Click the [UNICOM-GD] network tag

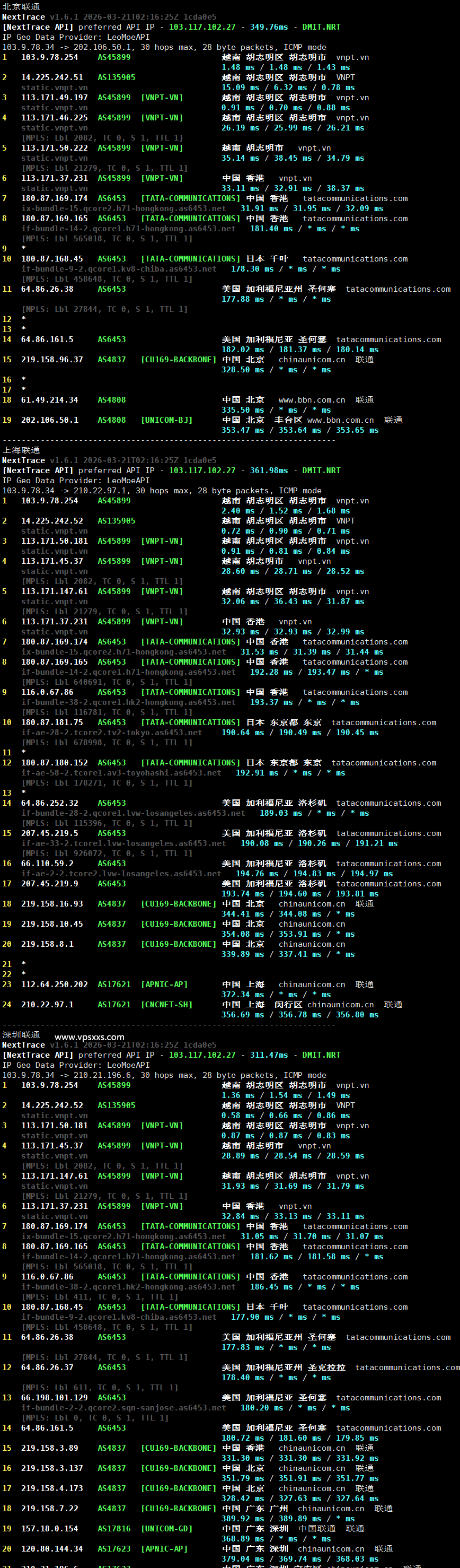[167, 1528]
